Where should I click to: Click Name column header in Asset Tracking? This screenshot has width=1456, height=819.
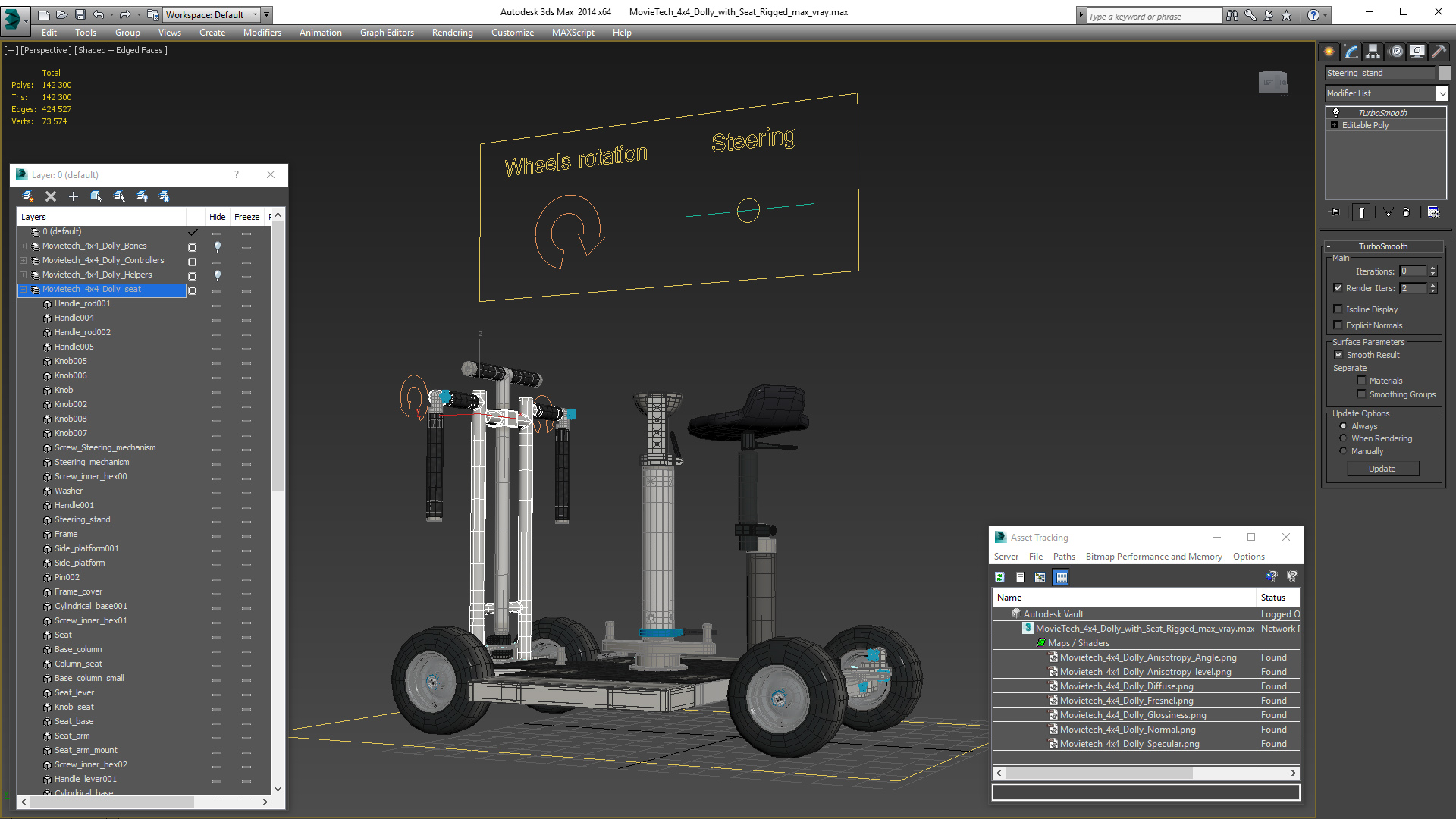[x=1124, y=598]
